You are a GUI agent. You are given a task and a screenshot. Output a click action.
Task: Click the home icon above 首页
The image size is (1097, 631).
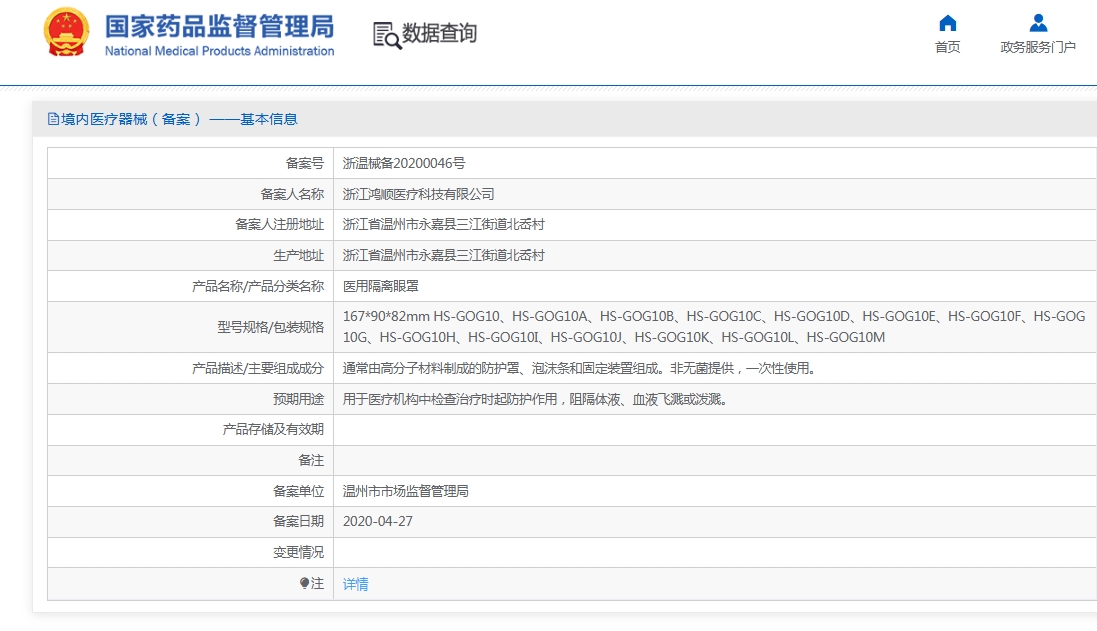pos(947,23)
